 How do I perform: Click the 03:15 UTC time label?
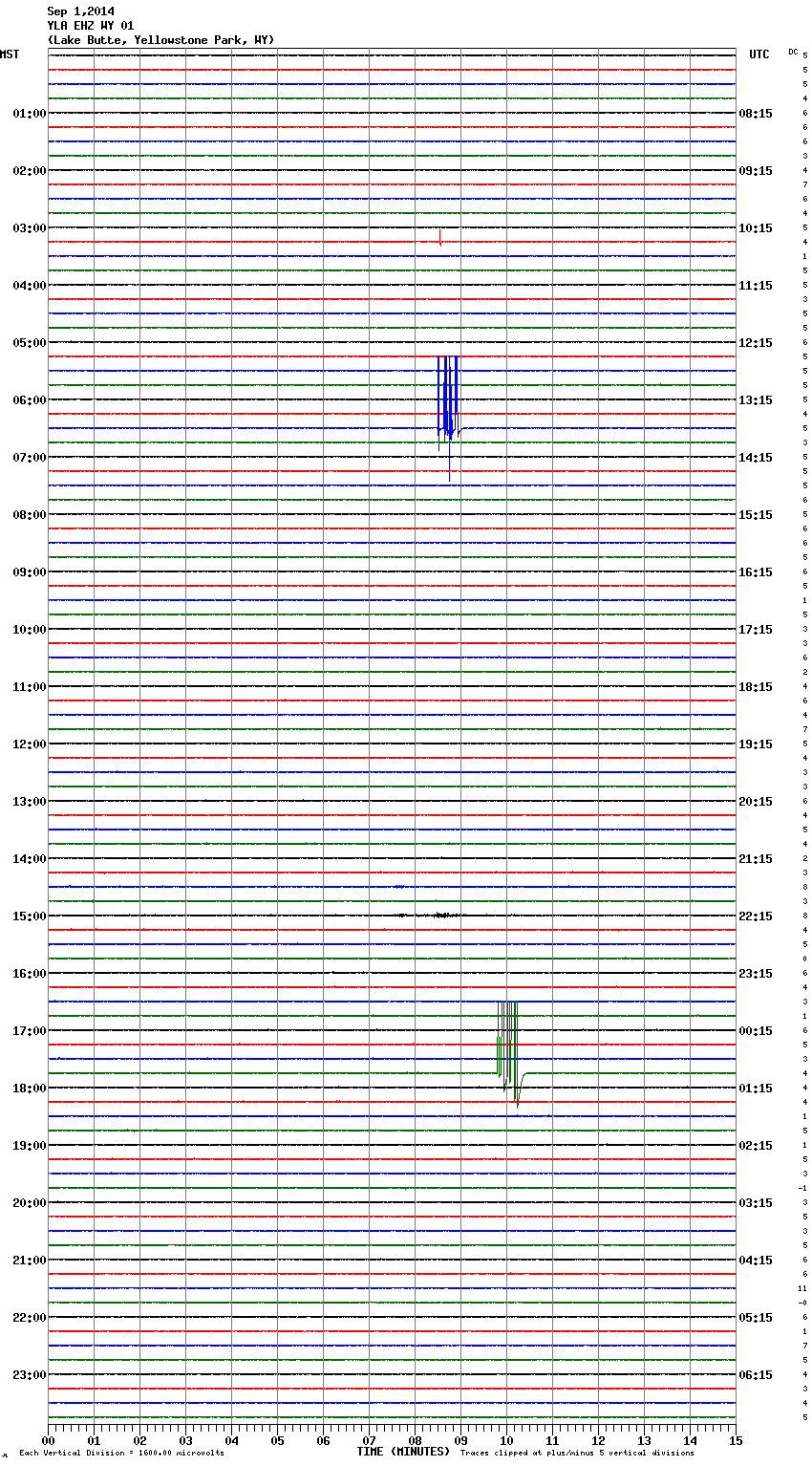tap(756, 1203)
